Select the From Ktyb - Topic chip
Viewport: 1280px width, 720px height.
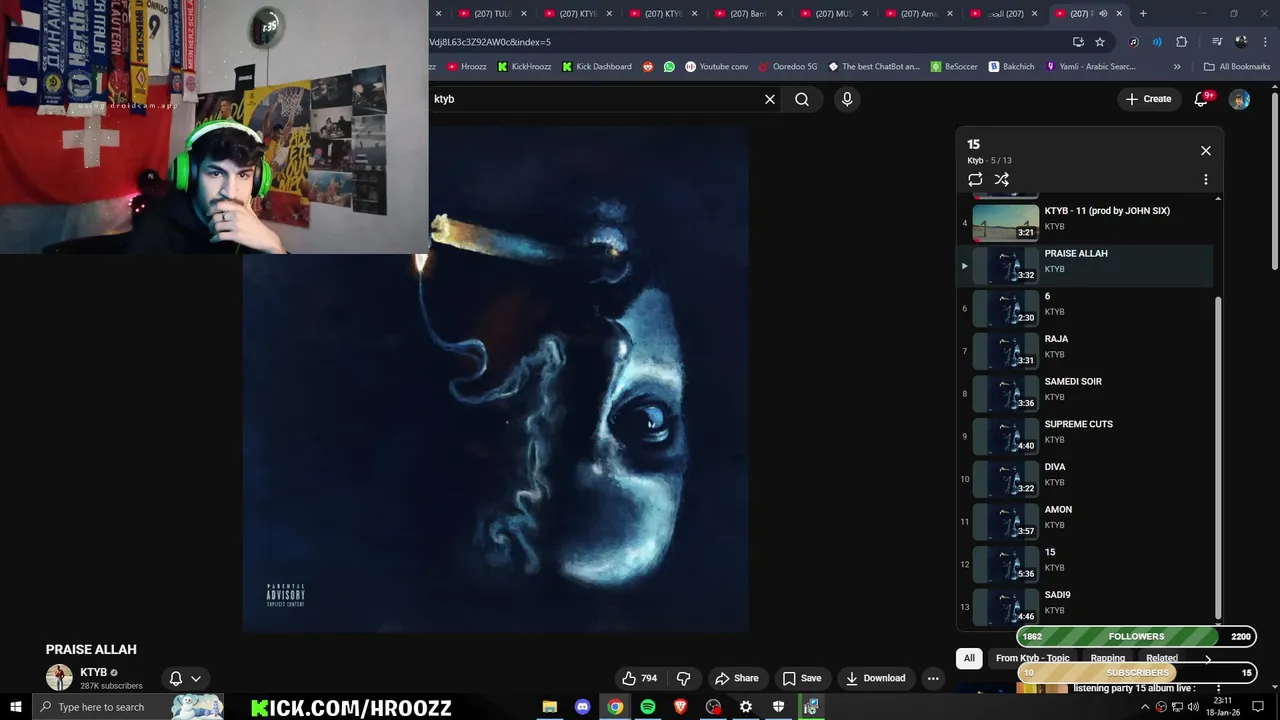coord(1032,658)
